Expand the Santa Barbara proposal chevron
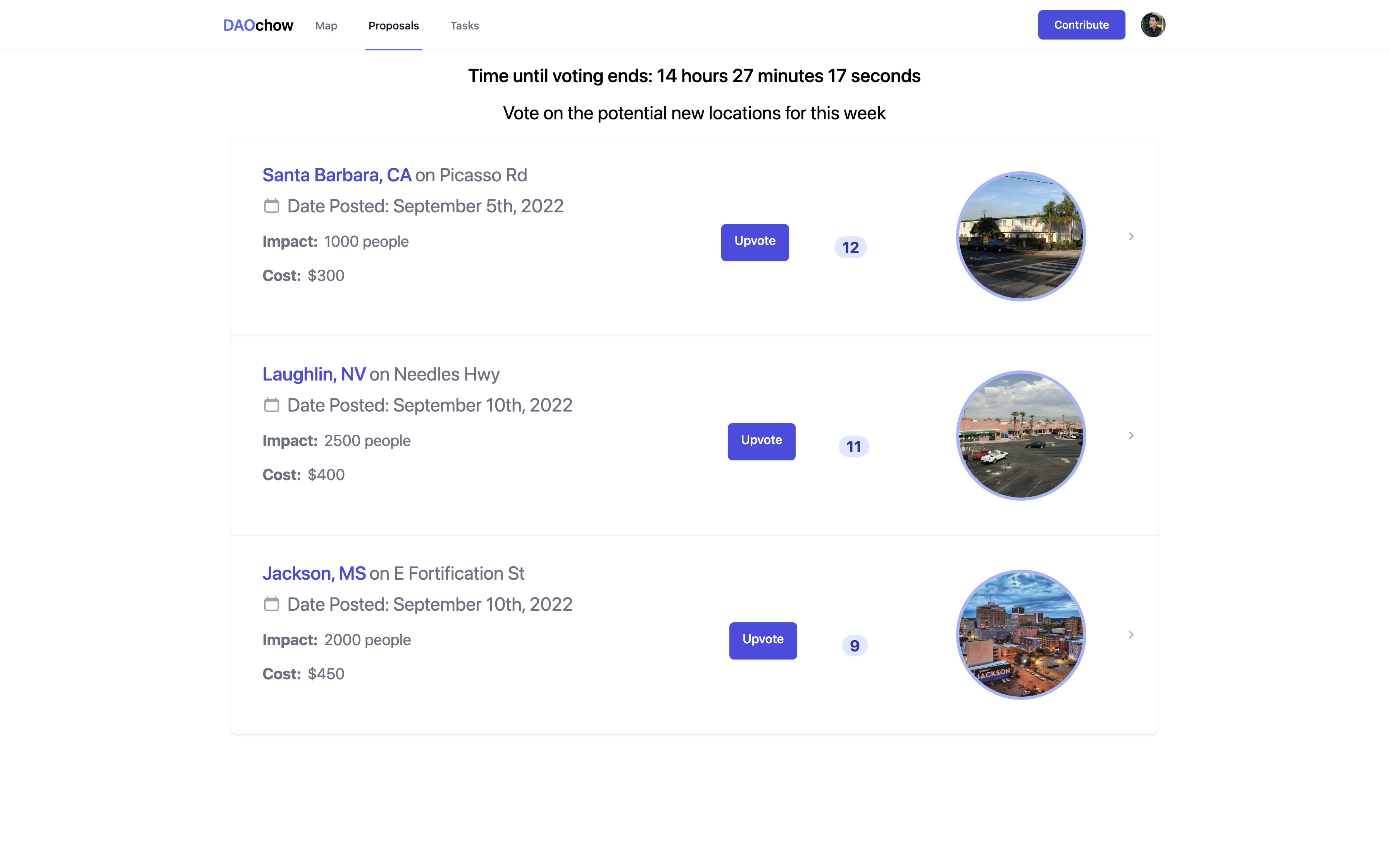1389x868 pixels. click(x=1131, y=236)
